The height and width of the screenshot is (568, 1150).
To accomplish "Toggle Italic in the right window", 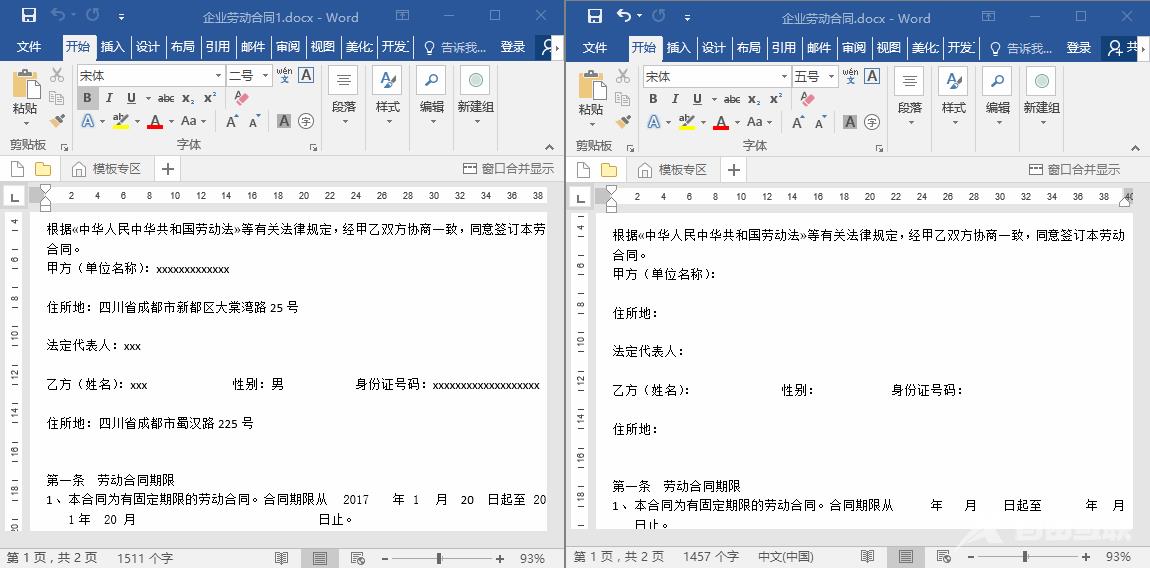I will click(x=675, y=99).
